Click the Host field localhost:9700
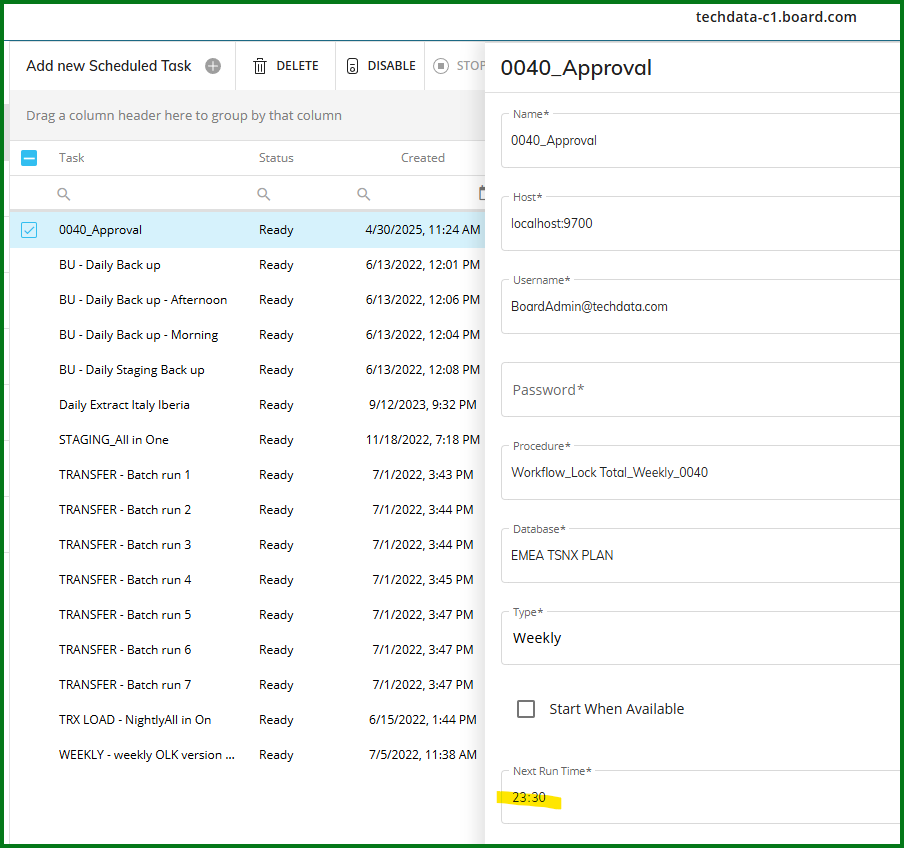904x848 pixels. click(x=700, y=224)
